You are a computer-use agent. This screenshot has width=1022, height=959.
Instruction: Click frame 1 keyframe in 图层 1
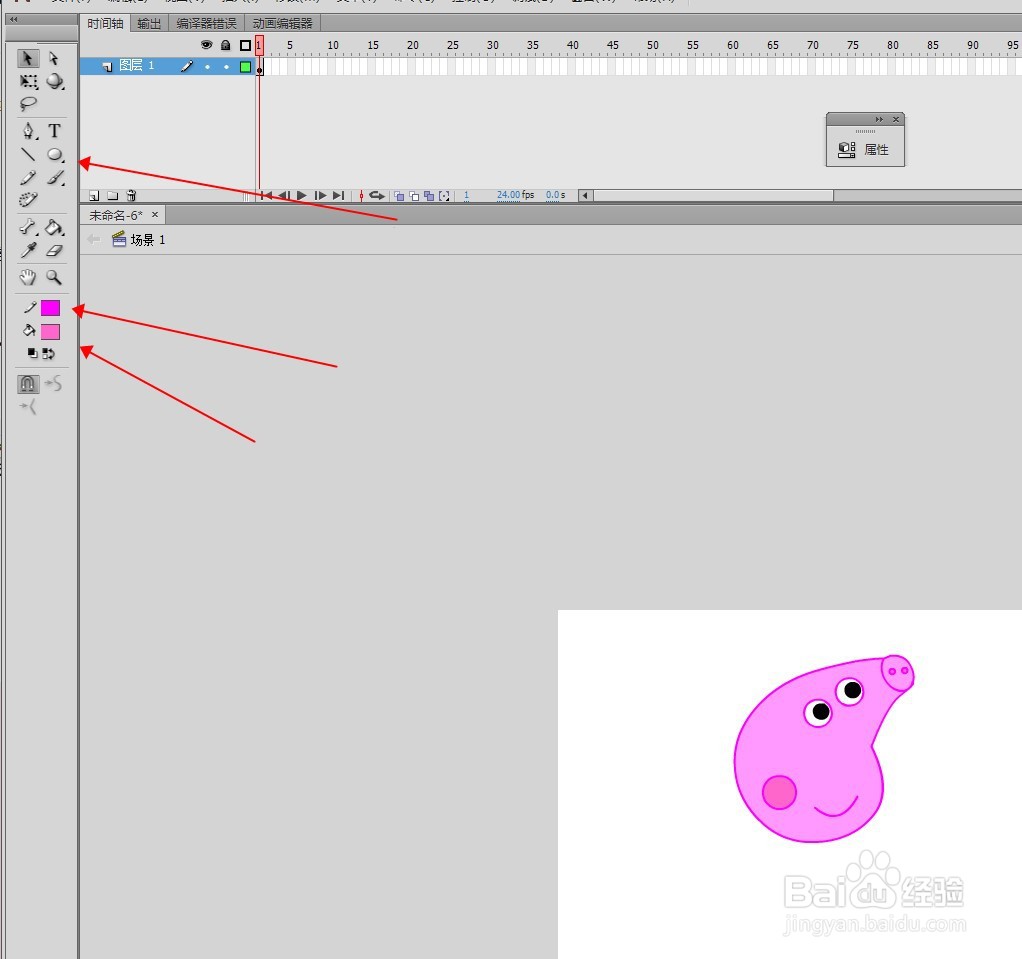click(259, 66)
